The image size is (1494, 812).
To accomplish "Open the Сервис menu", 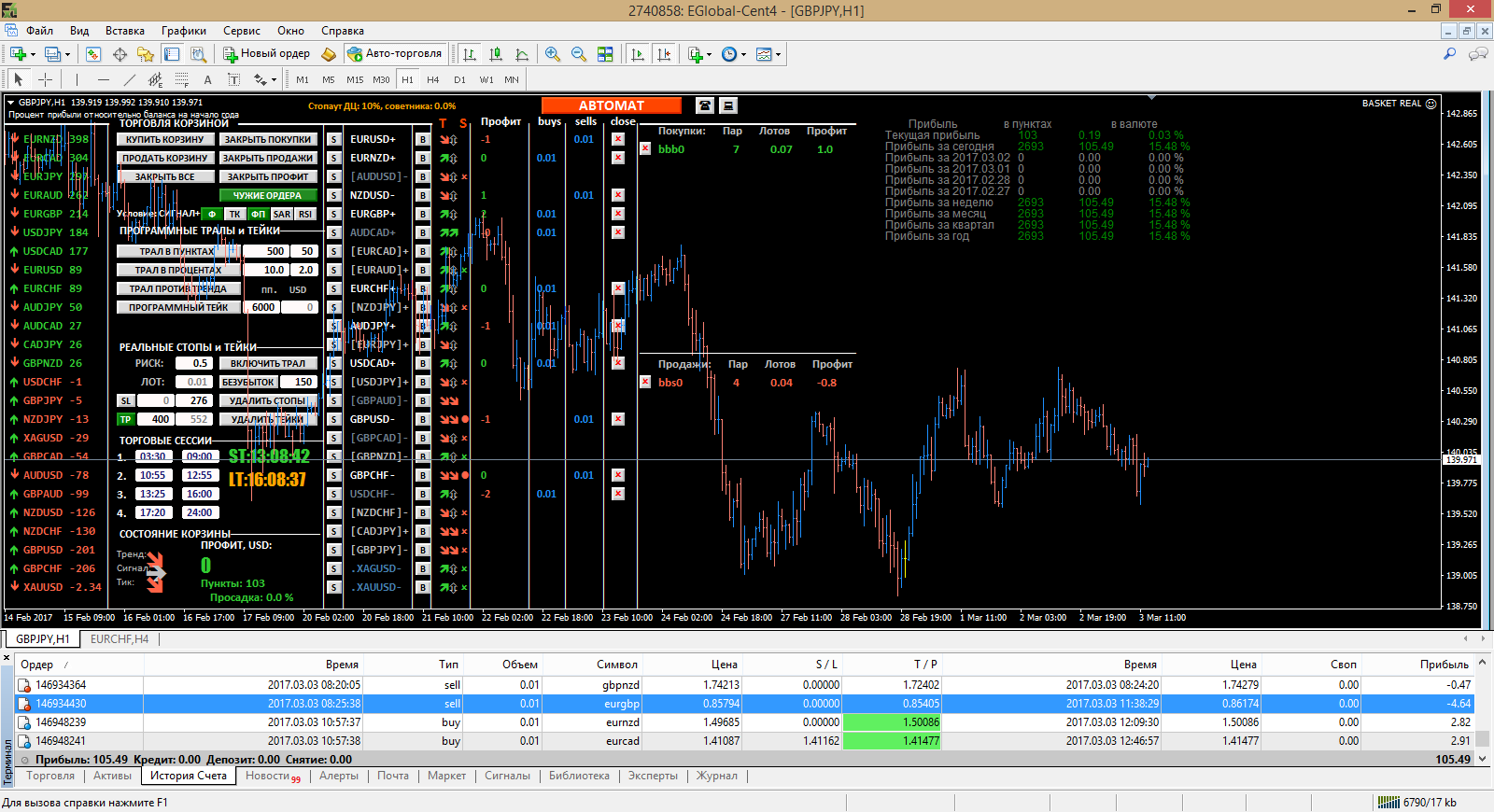I will click(x=241, y=31).
